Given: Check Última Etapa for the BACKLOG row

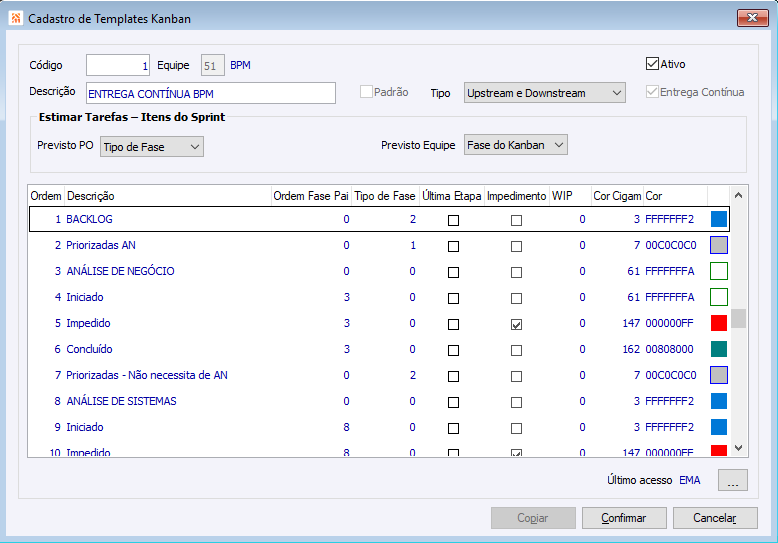Looking at the screenshot, I should point(453,219).
